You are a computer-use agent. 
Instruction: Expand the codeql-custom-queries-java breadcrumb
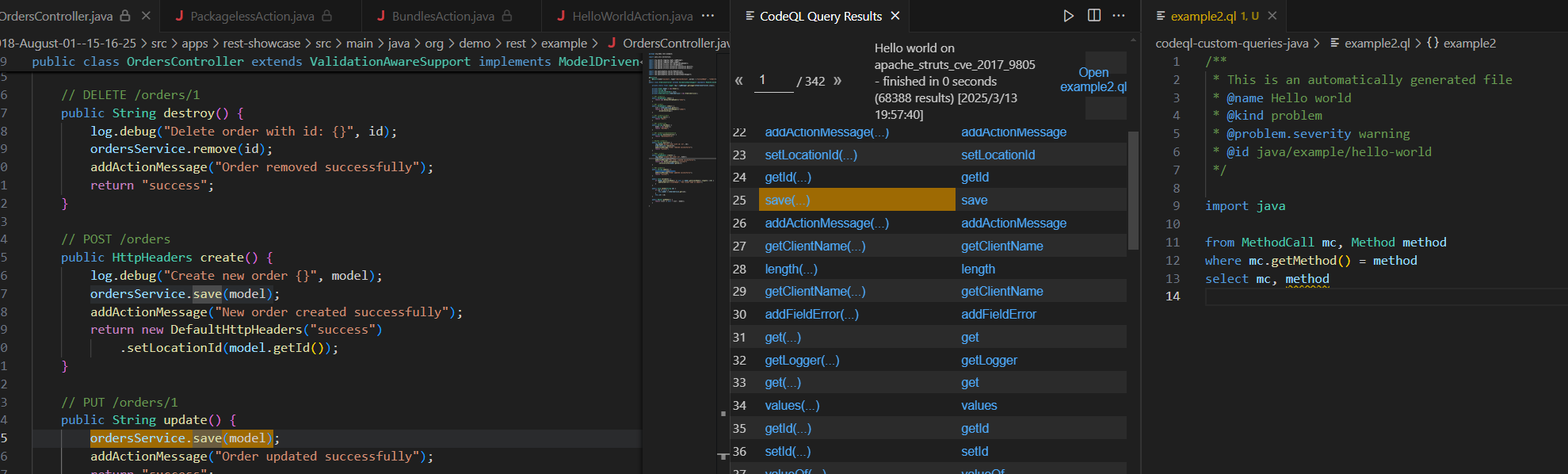1231,44
